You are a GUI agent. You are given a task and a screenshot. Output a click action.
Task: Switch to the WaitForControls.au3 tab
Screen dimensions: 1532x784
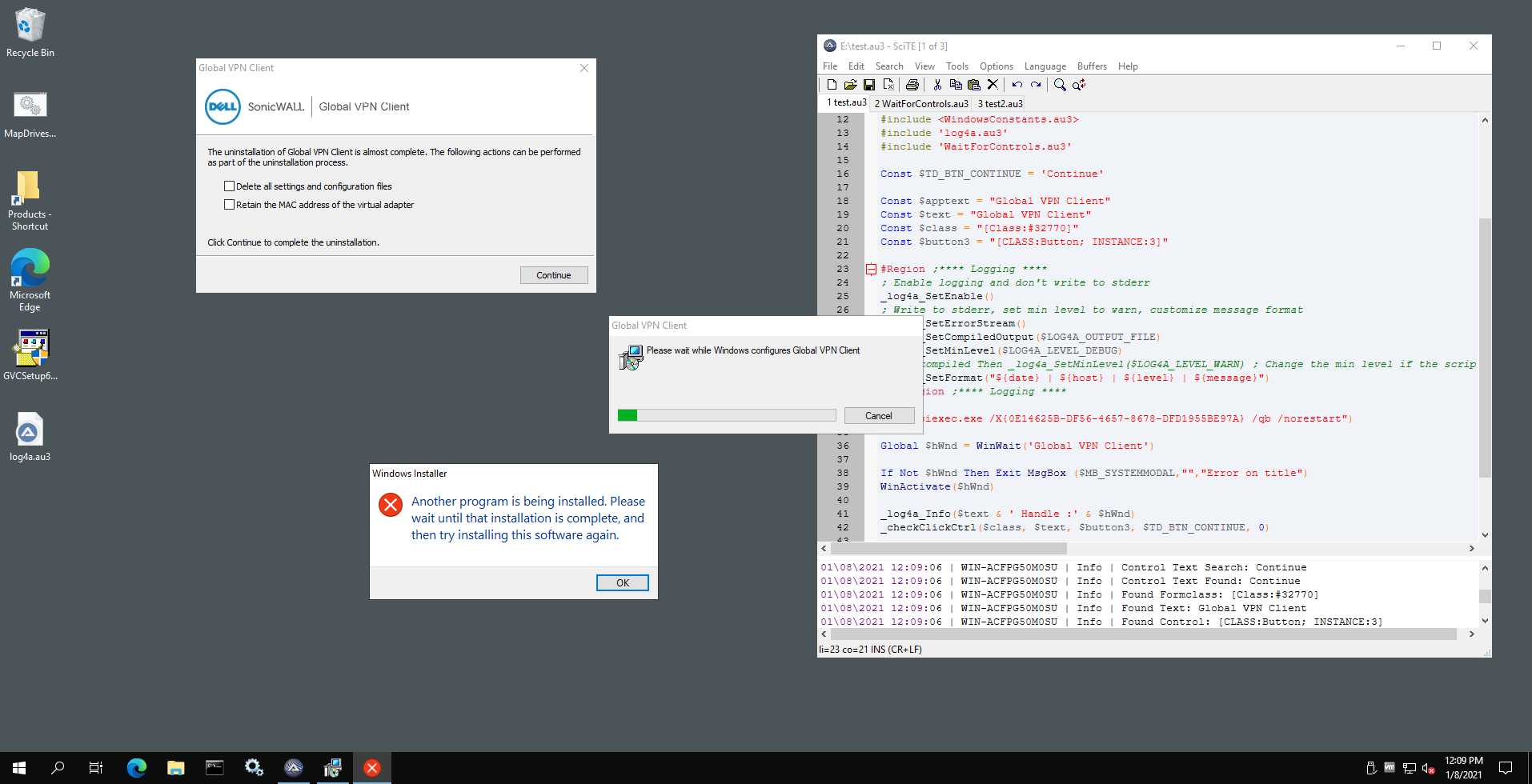click(921, 103)
